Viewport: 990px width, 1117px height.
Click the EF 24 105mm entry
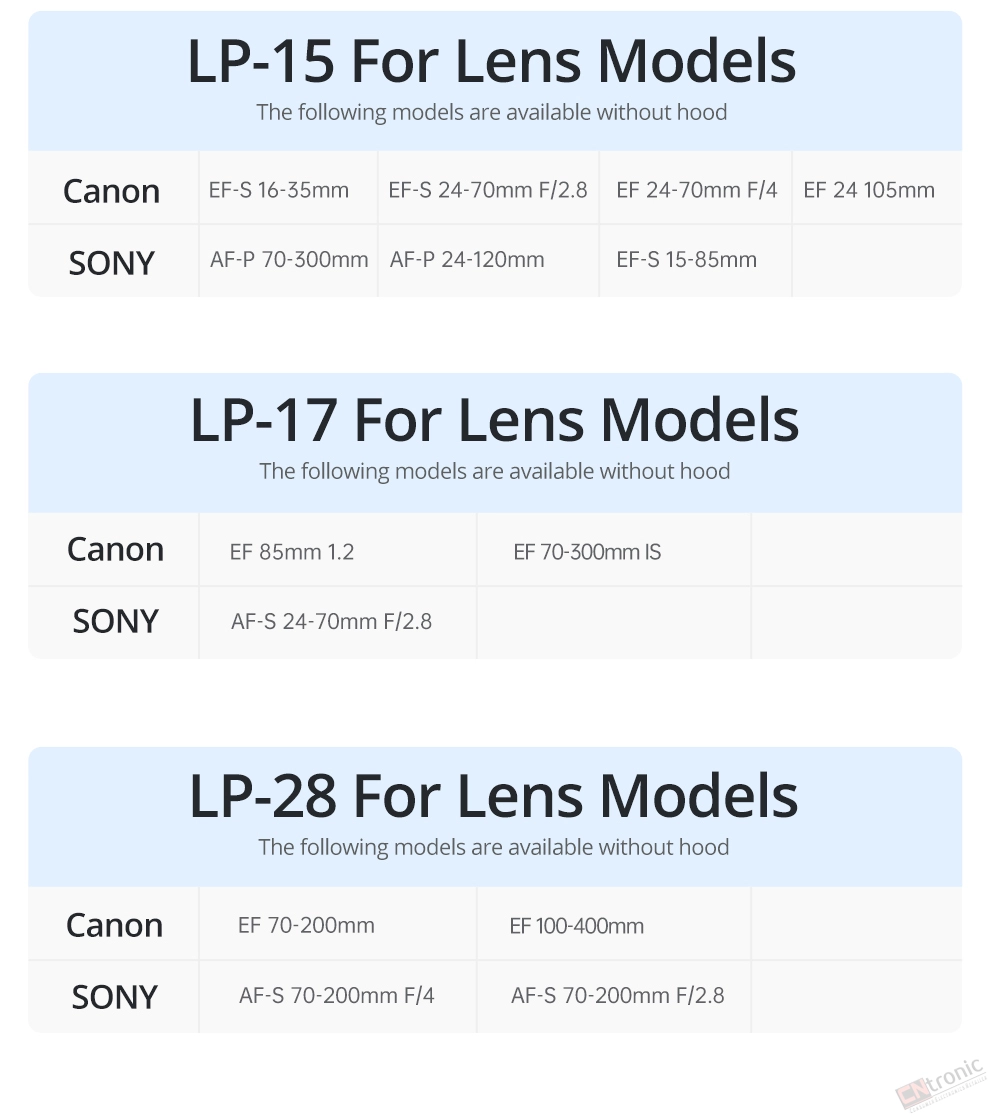[x=869, y=190]
